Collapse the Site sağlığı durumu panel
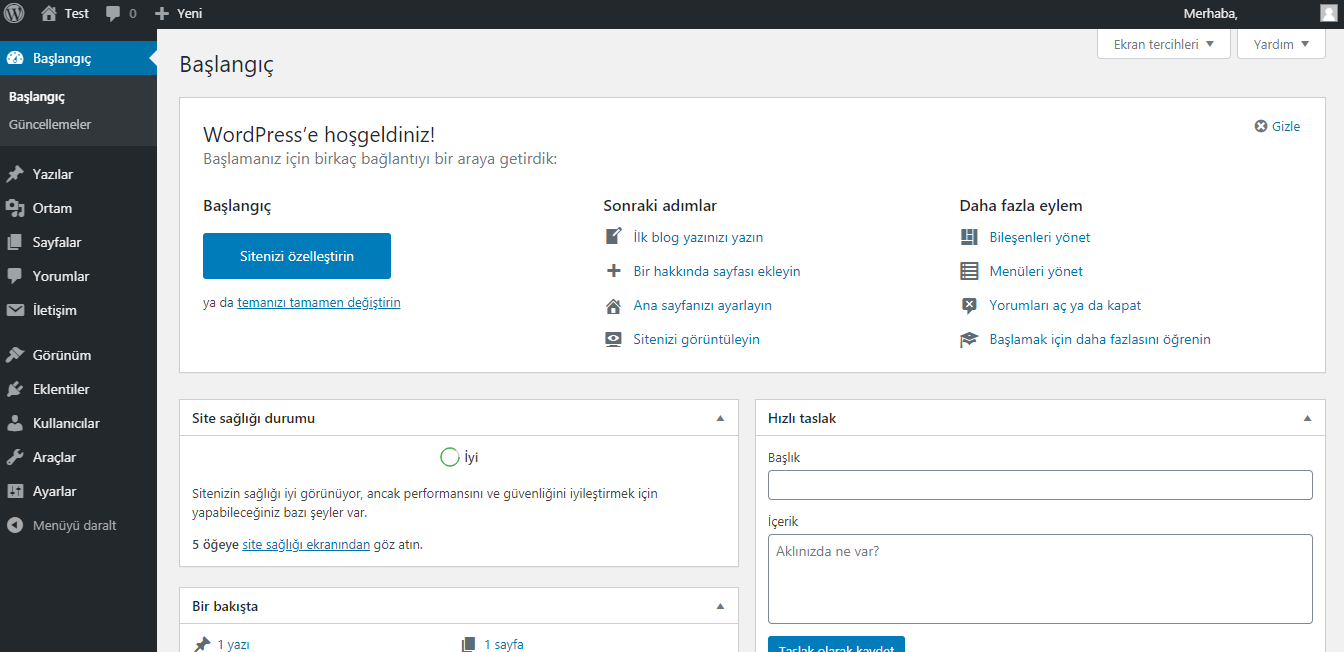 pyautogui.click(x=720, y=418)
